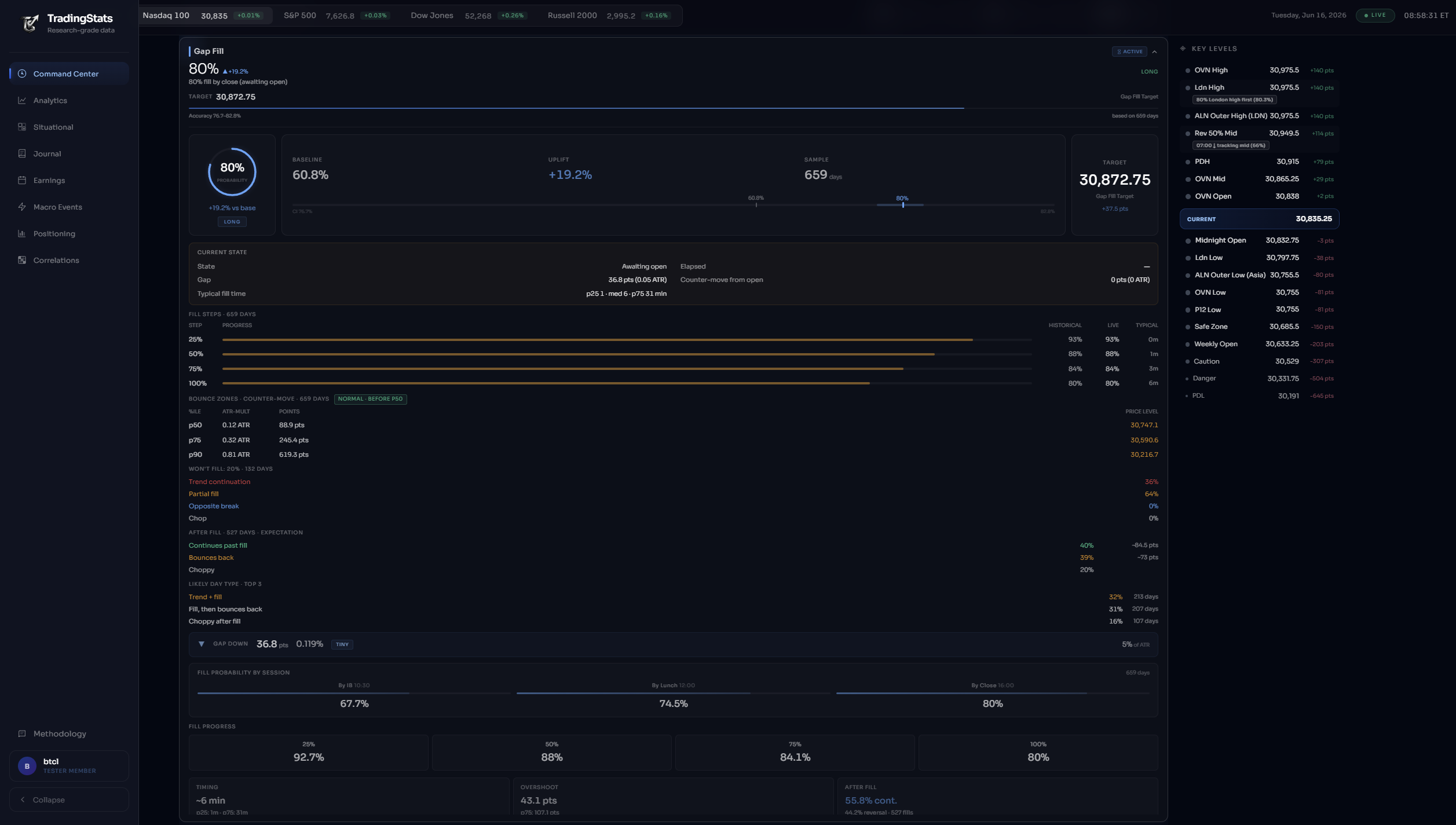Click the Trend + fill day type
Screen dimensions: 1456x825
coord(673,597)
